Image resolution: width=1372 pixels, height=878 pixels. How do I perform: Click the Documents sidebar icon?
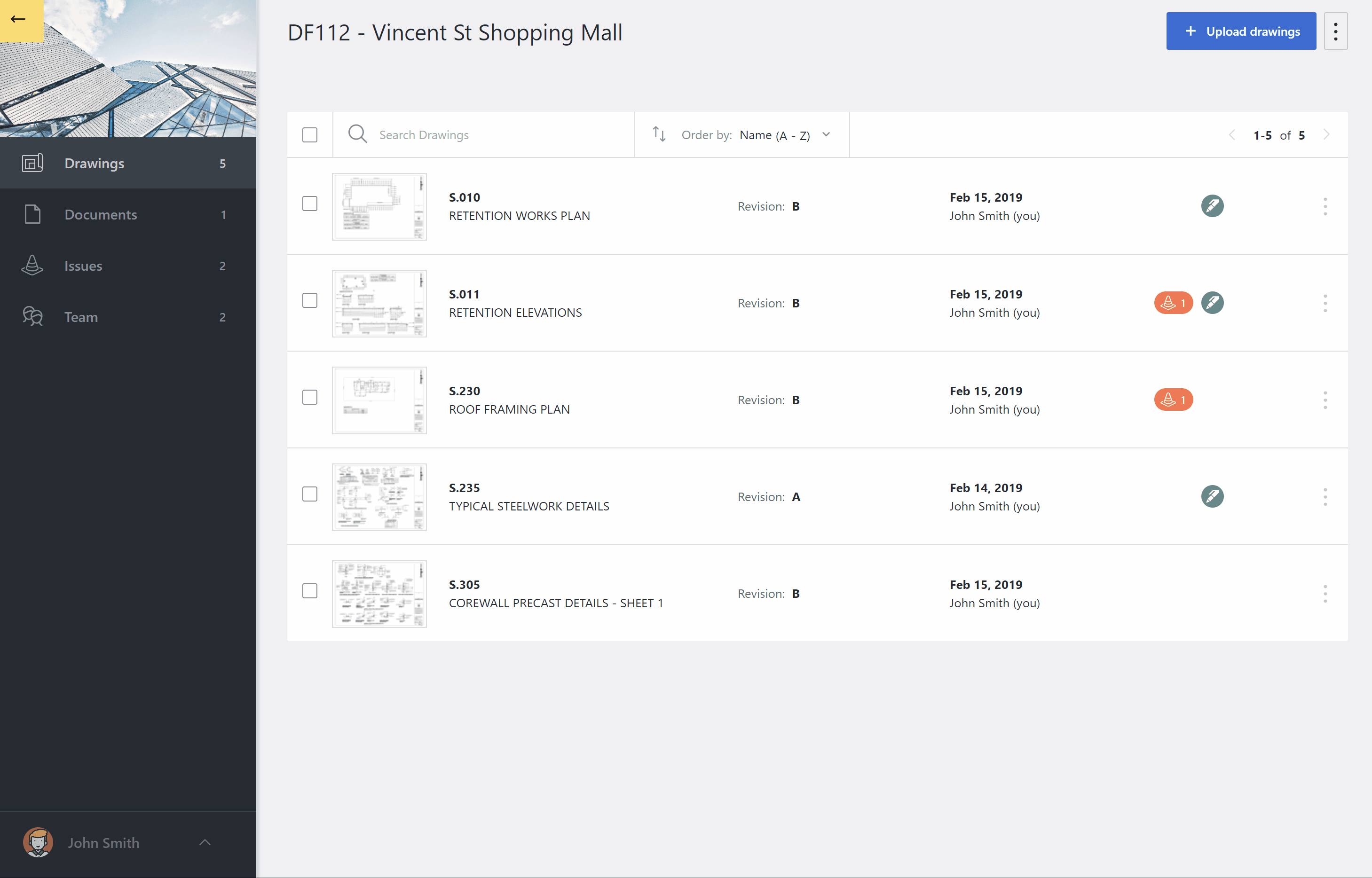coord(32,214)
